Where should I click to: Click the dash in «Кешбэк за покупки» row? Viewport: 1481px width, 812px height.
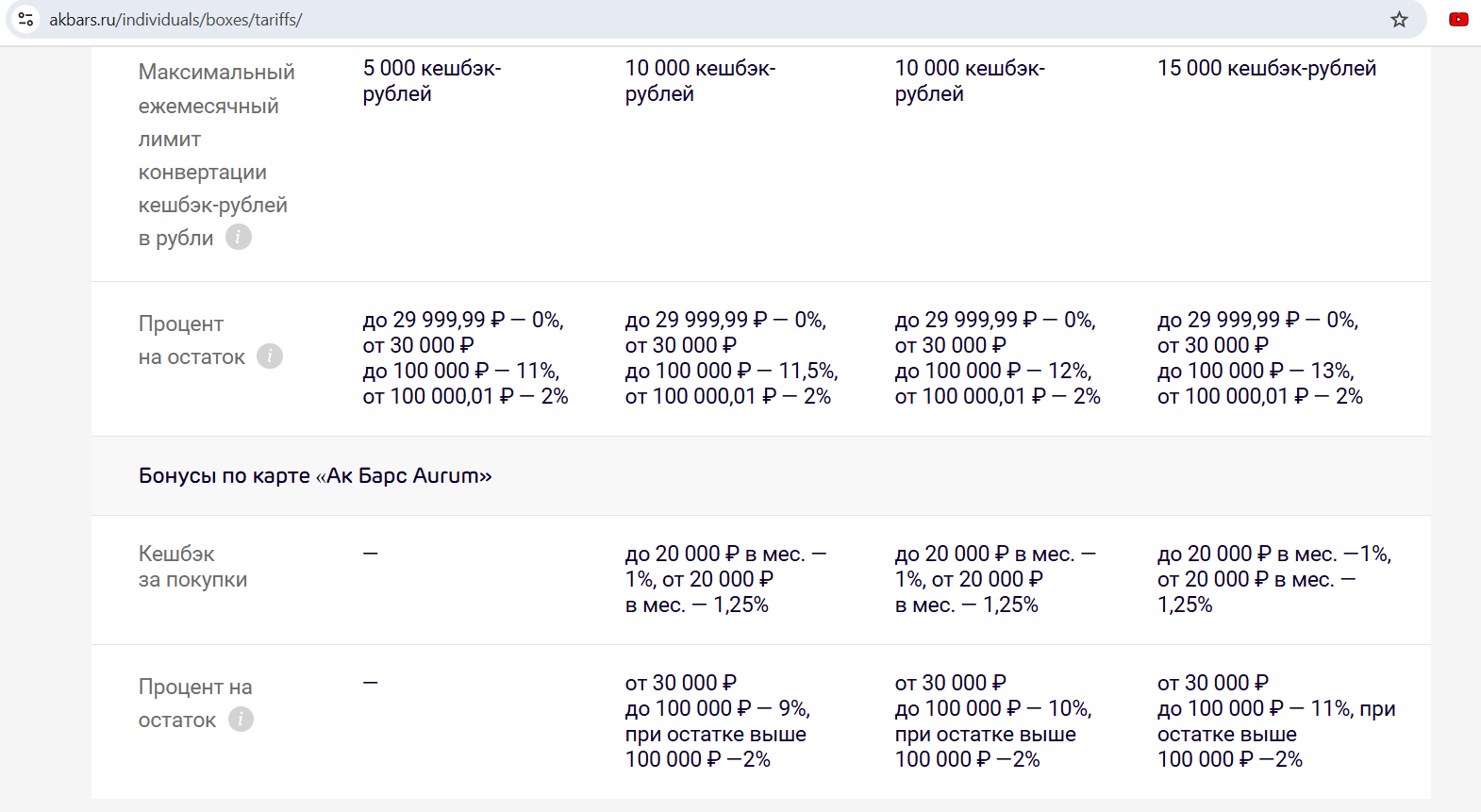tap(371, 554)
